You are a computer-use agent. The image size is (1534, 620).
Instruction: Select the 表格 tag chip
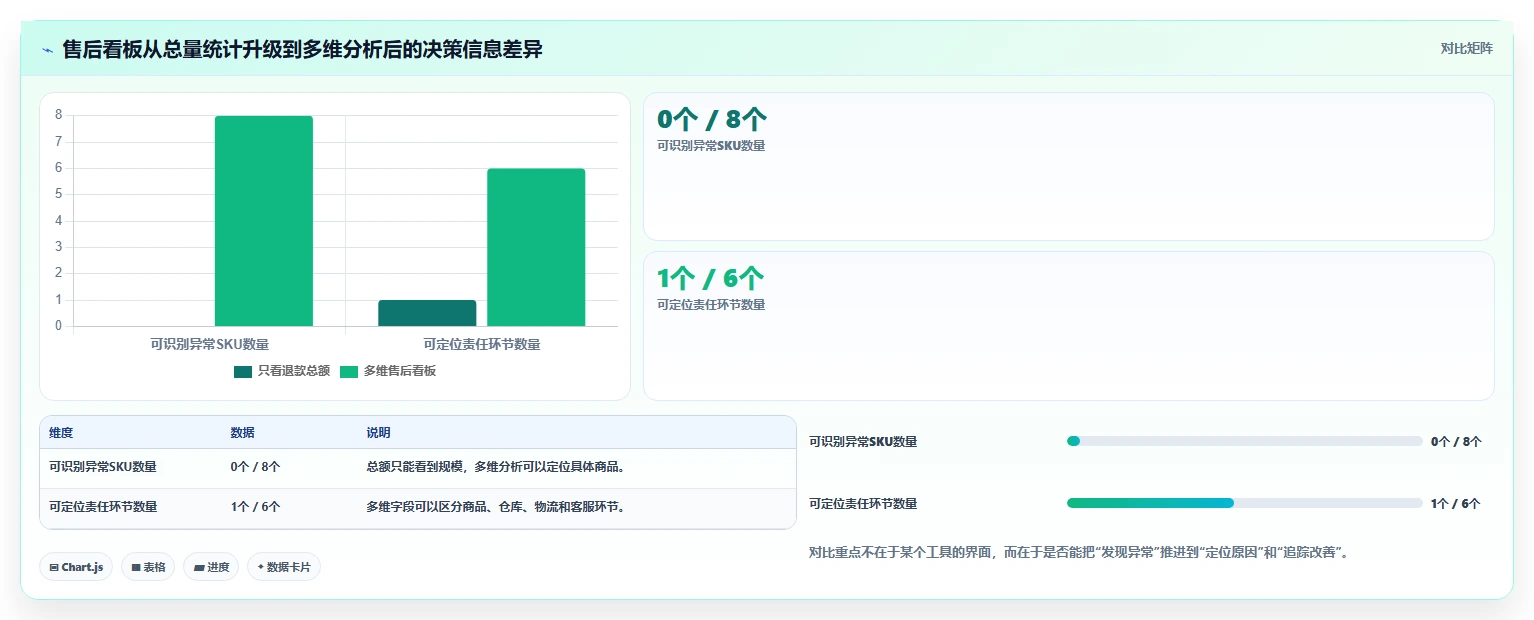148,567
